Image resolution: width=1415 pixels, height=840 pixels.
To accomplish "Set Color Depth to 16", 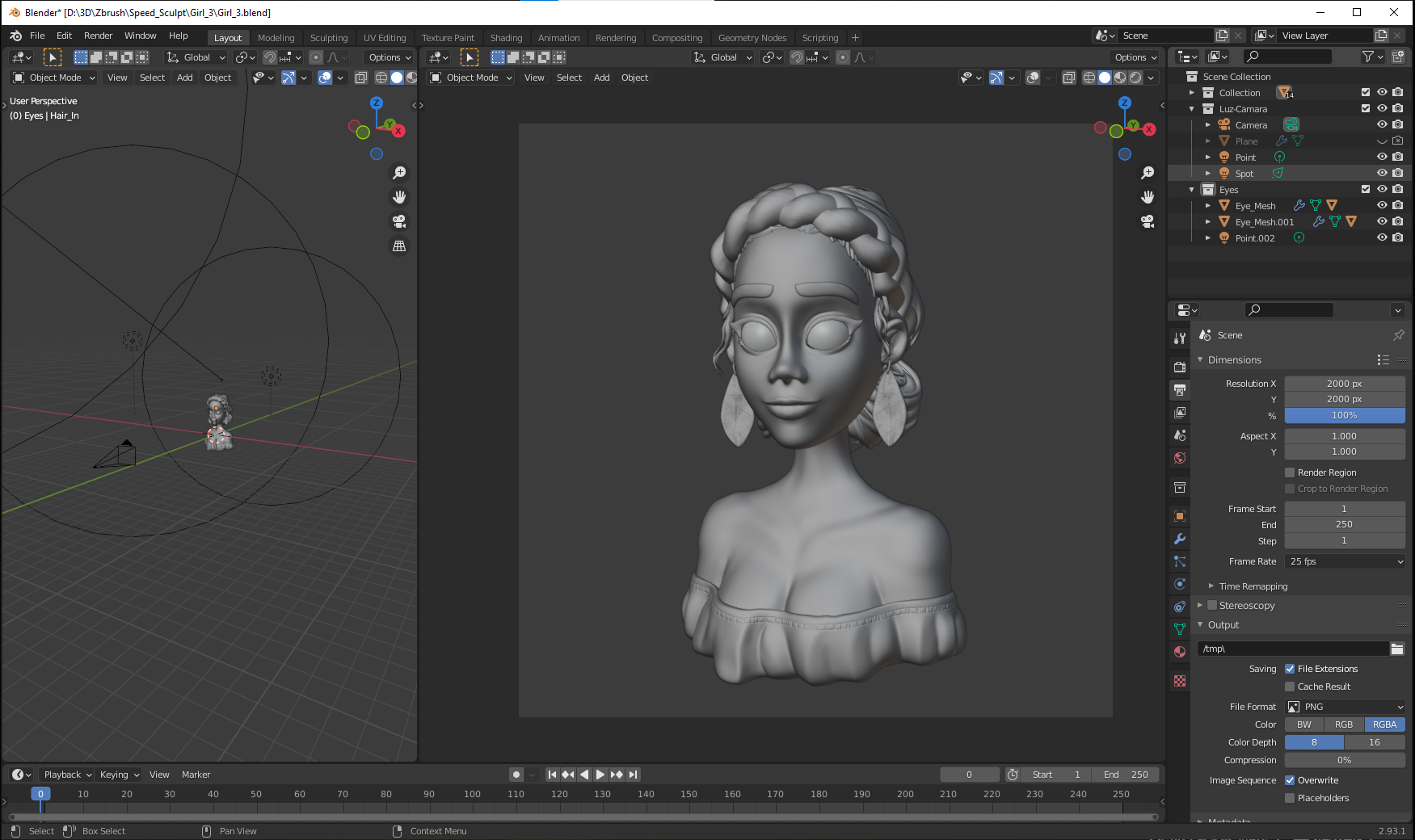I will point(1374,742).
